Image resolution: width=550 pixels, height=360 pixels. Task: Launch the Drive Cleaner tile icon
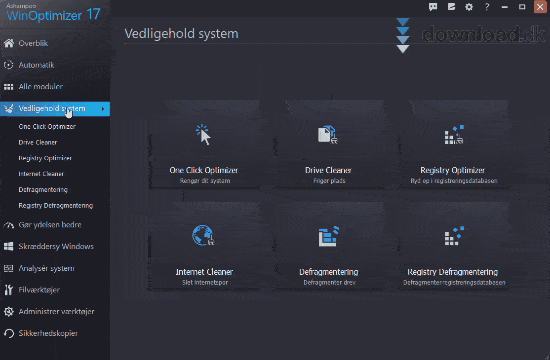click(x=328, y=135)
